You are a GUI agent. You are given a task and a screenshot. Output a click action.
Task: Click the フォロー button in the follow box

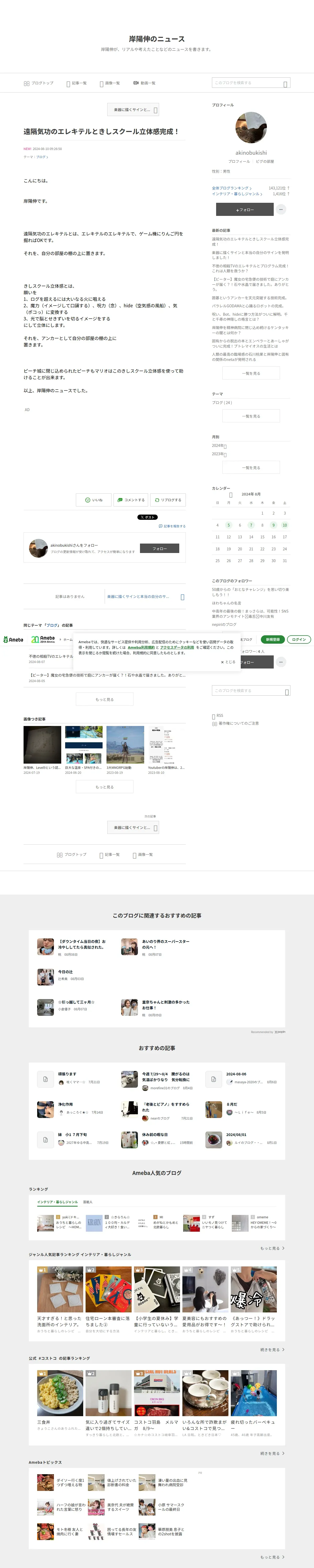[160, 549]
